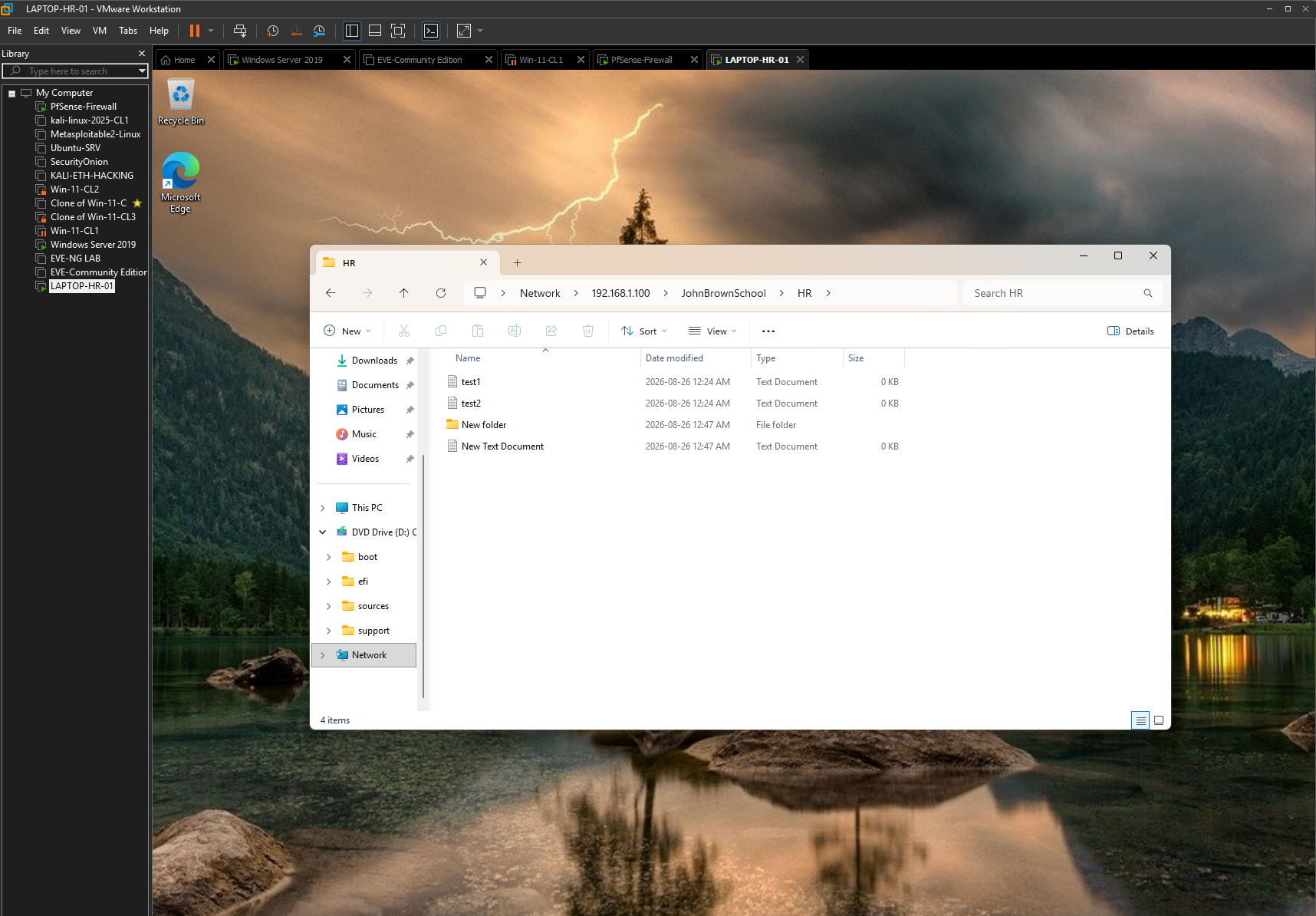Click the Send Ctrl+Alt+Del toolbar icon
The image size is (1316, 916).
pyautogui.click(x=240, y=31)
